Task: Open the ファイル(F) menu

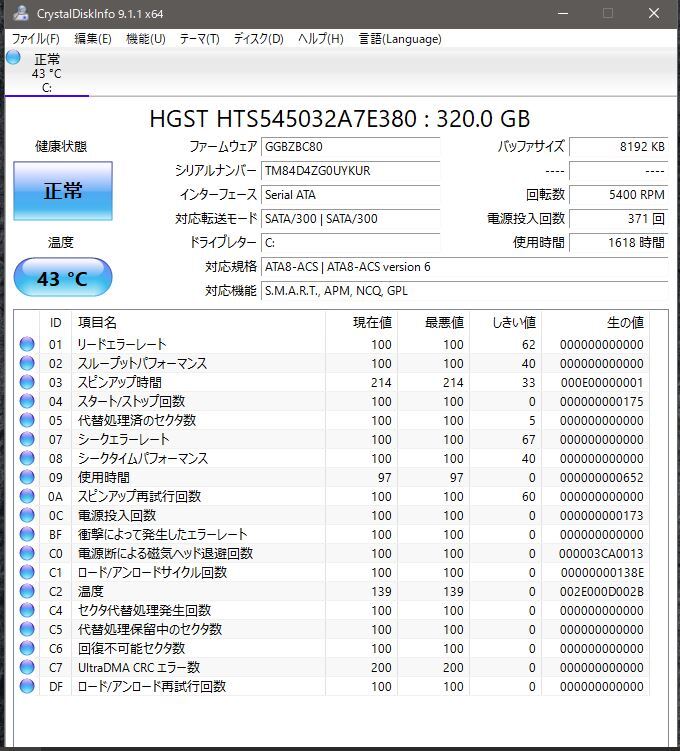Action: click(x=35, y=39)
